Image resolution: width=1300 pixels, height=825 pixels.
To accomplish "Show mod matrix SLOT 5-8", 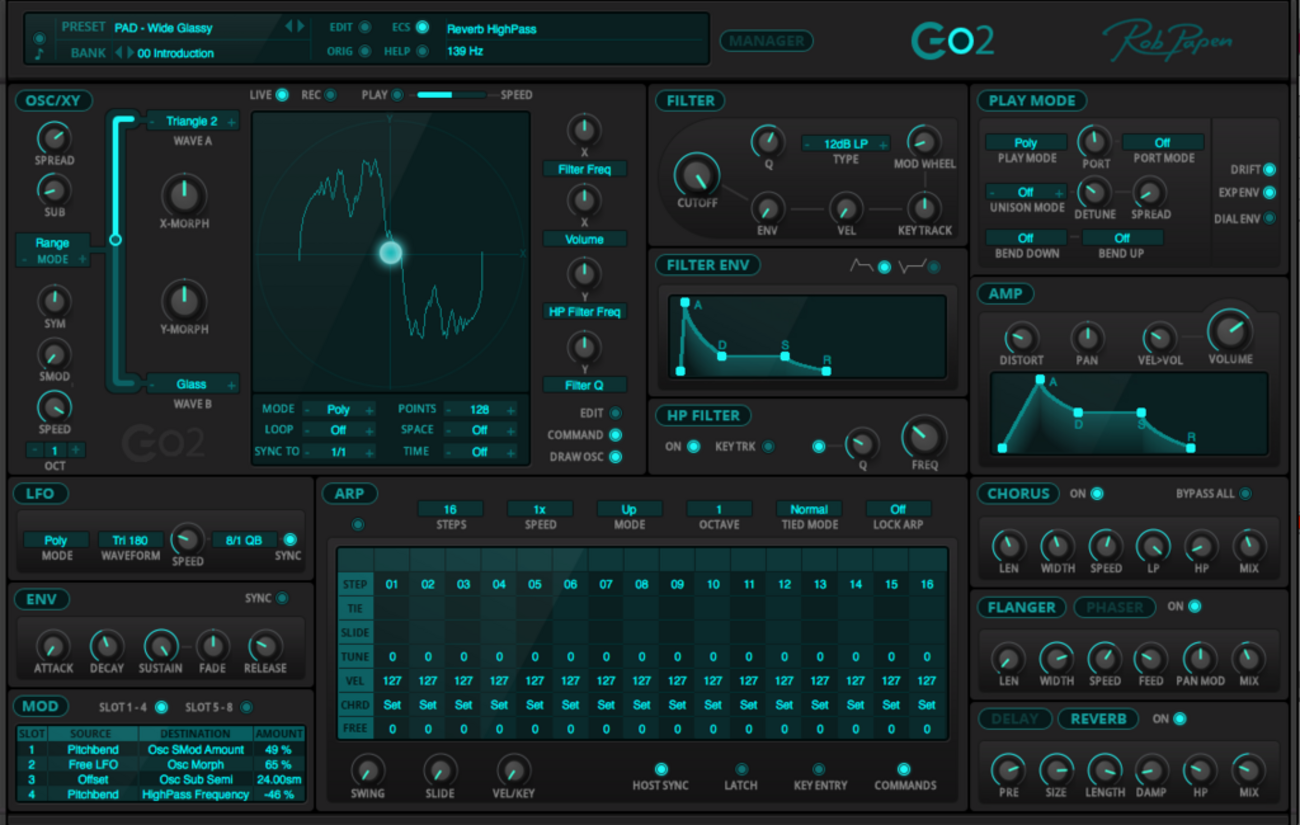I will click(x=245, y=707).
